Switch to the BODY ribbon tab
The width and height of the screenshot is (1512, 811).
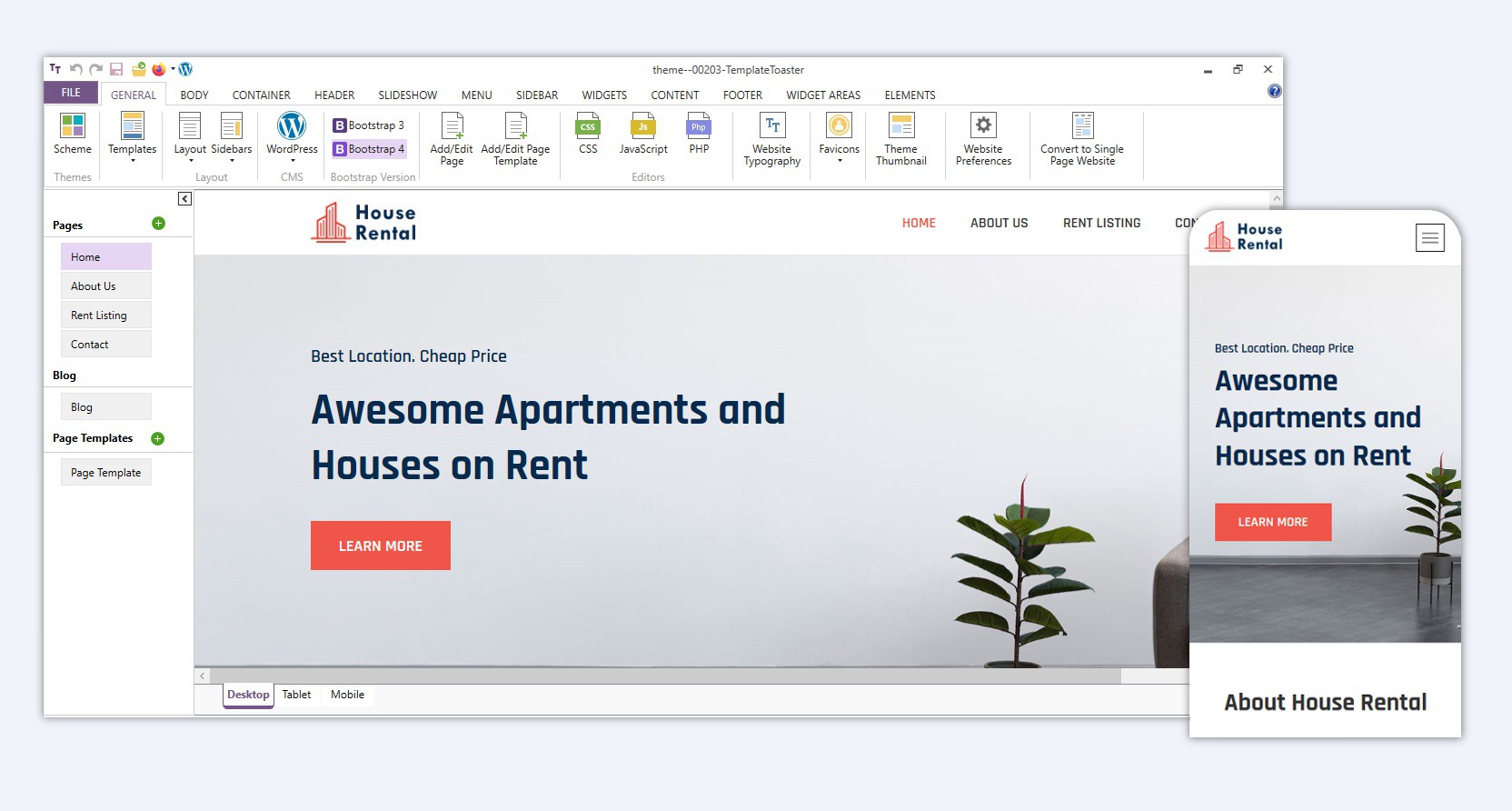[x=194, y=95]
